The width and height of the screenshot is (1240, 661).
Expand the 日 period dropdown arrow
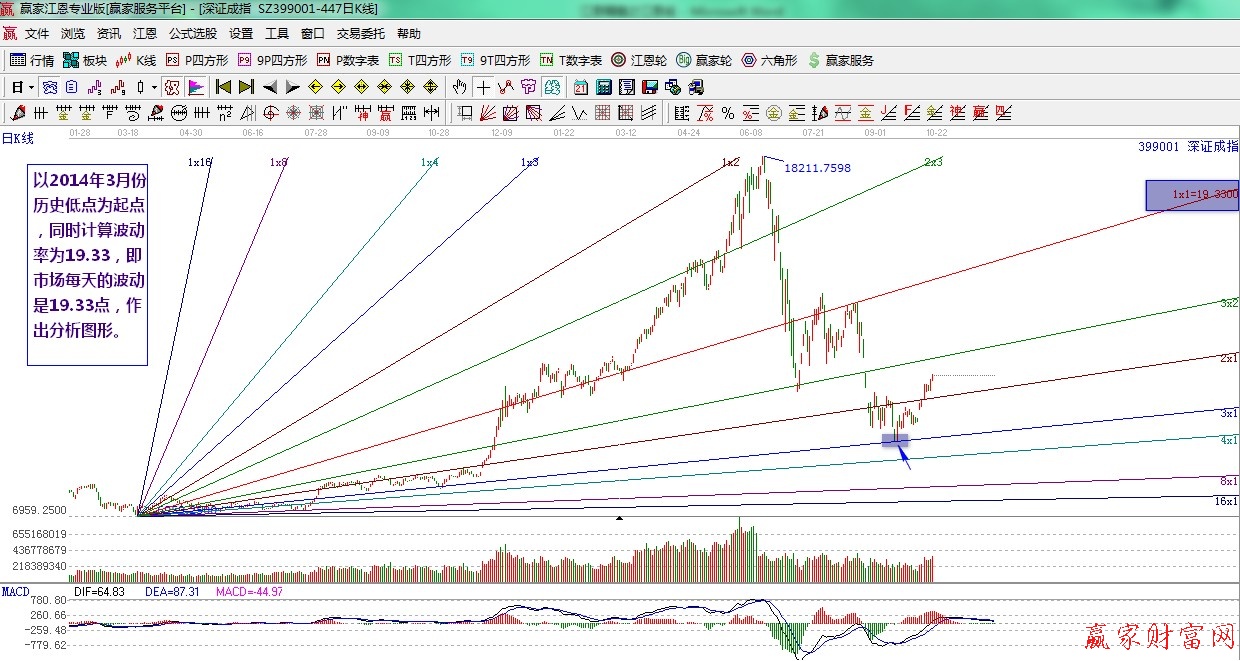(x=31, y=87)
